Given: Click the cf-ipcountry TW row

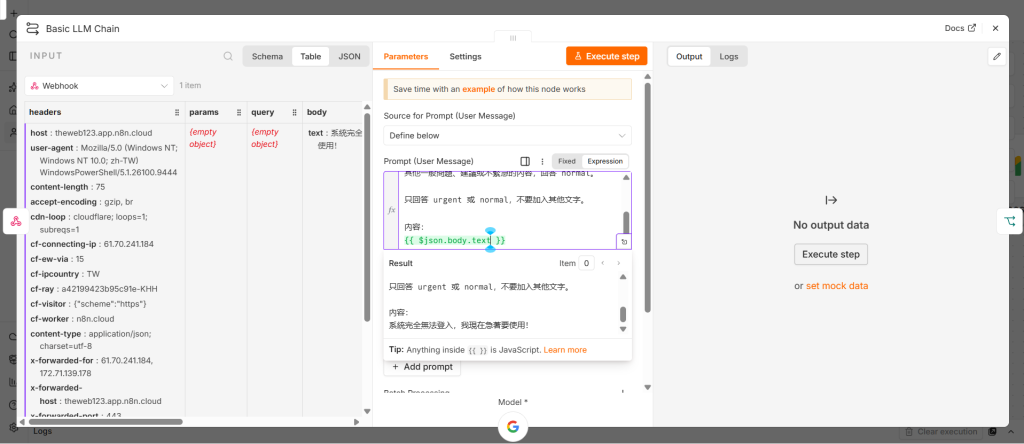Looking at the screenshot, I should tap(65, 274).
